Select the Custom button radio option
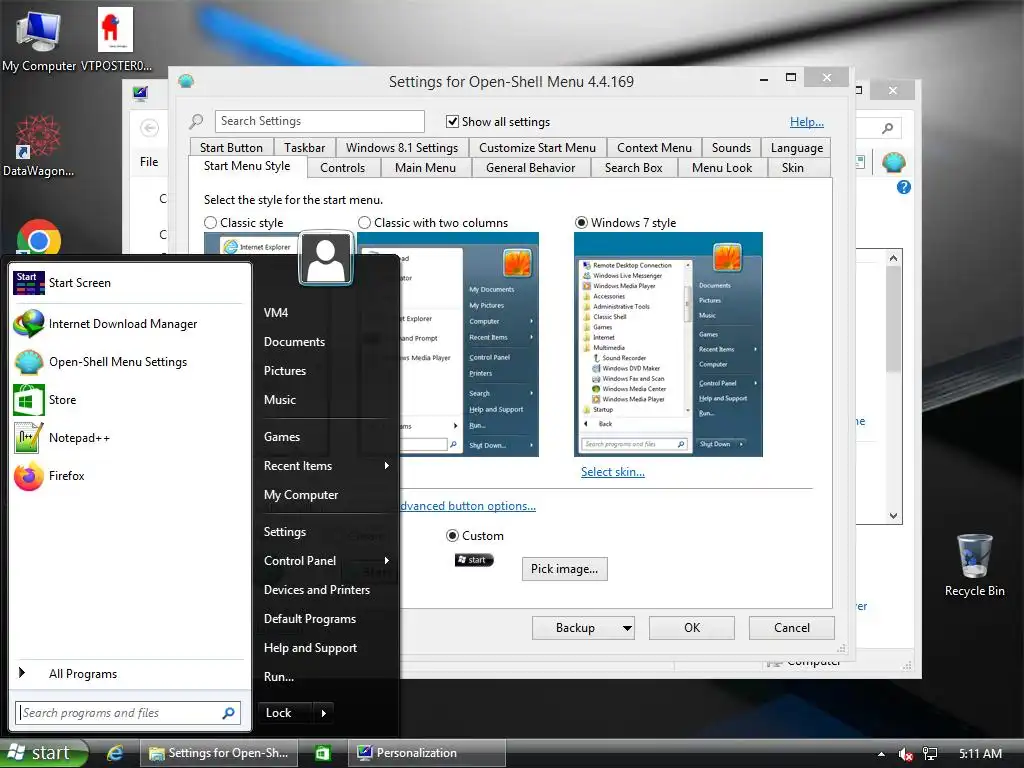1024x768 pixels. 452,536
